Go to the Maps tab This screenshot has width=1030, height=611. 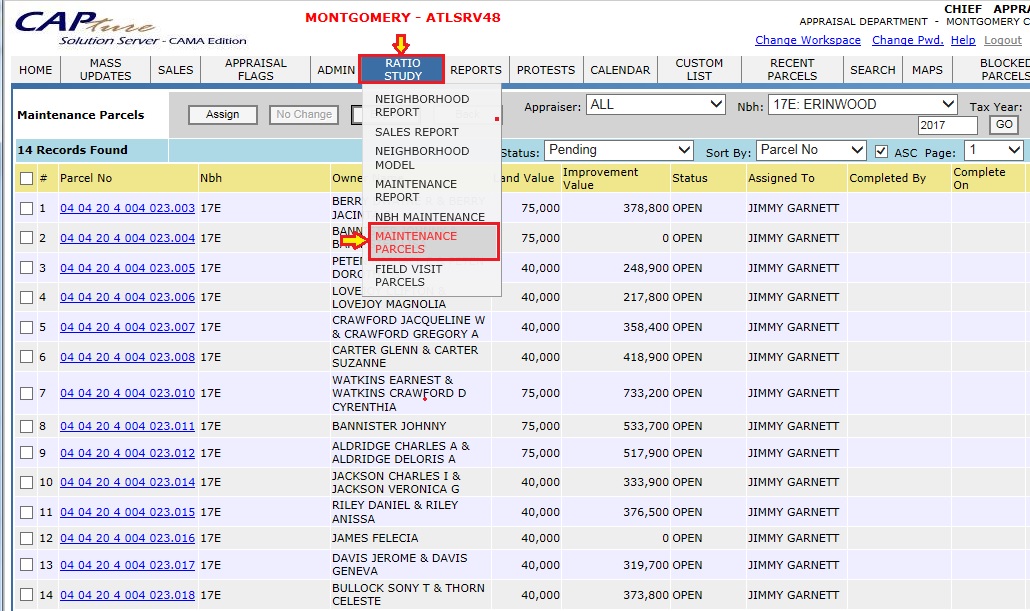click(x=927, y=70)
